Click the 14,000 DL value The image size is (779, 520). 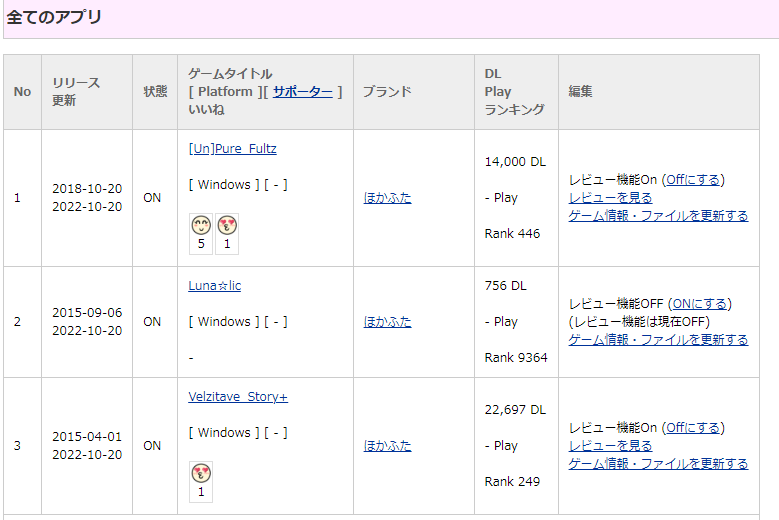515,162
